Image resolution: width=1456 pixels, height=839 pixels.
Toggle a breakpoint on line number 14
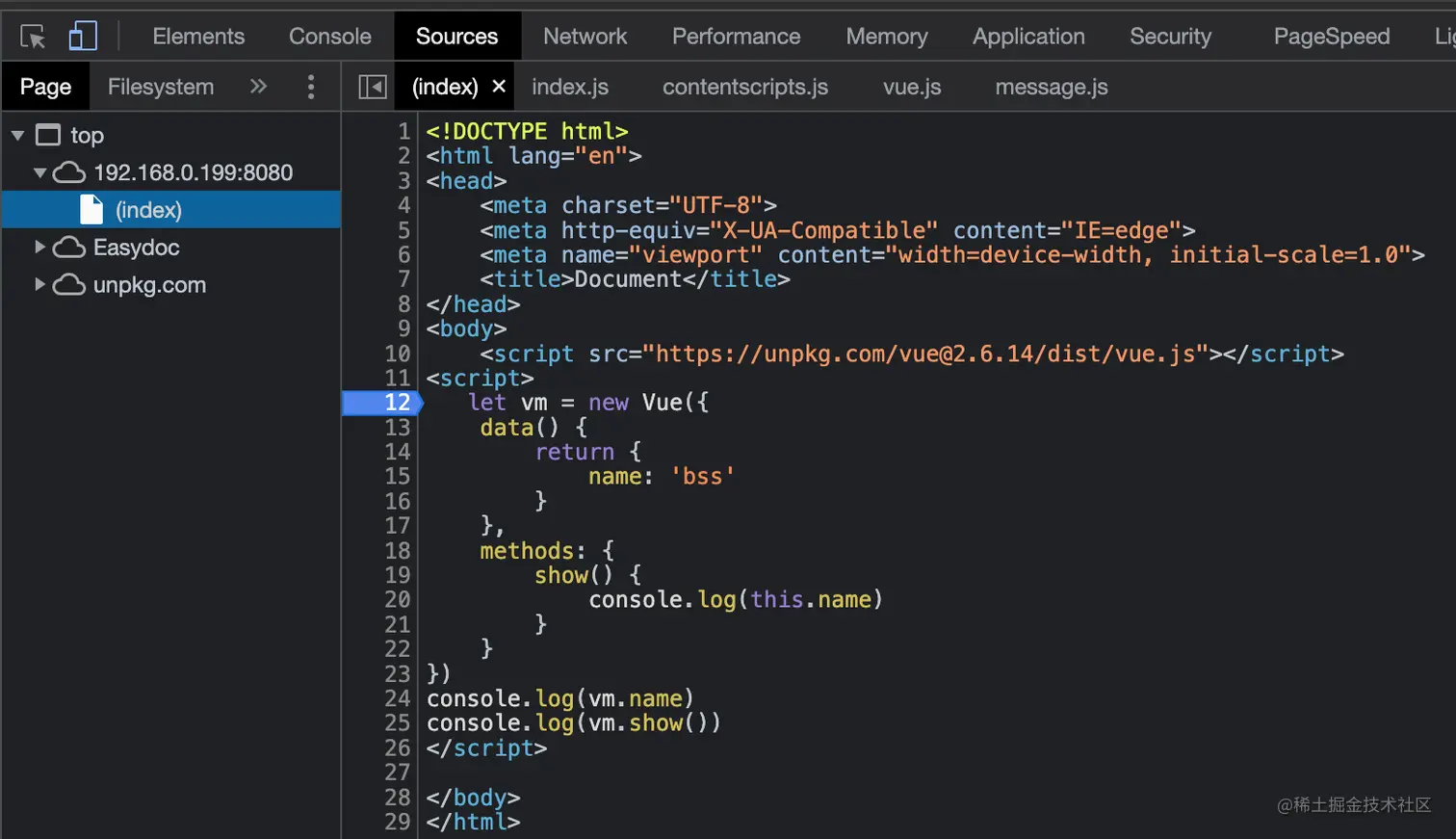point(398,452)
